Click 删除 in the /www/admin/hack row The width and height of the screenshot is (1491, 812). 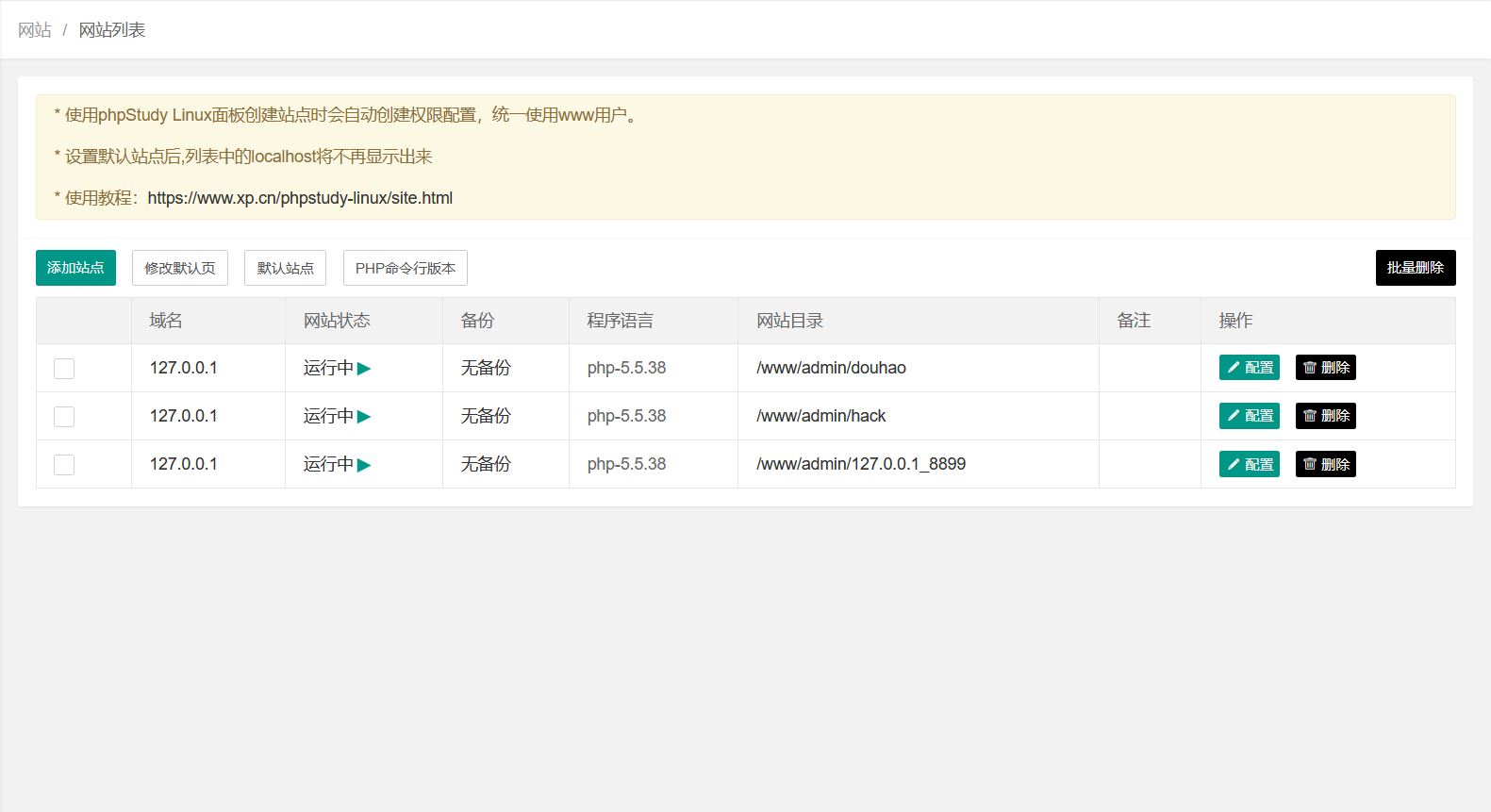pos(1326,416)
